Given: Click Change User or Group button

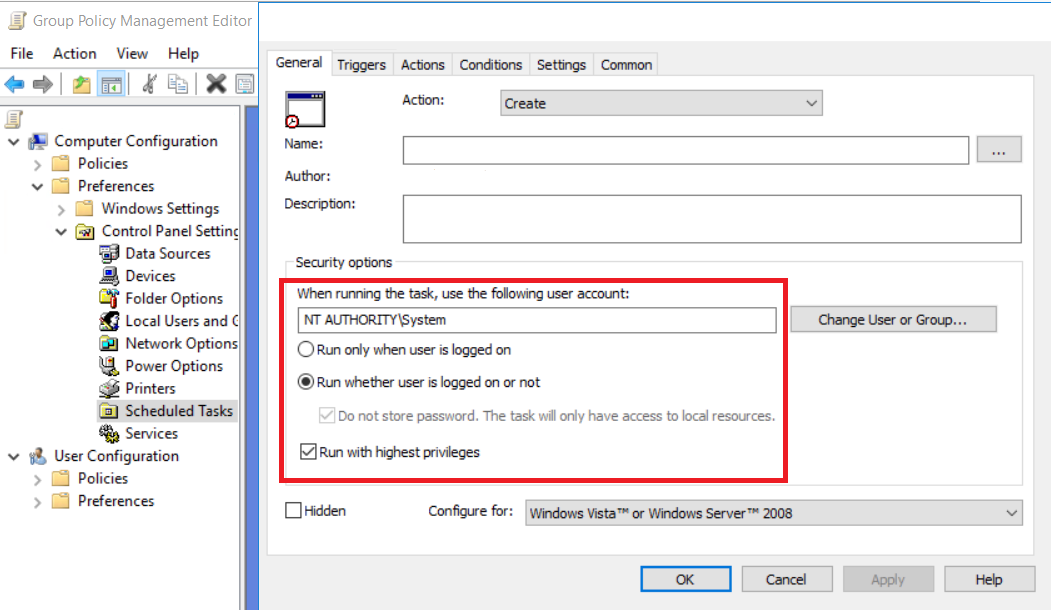Looking at the screenshot, I should [x=893, y=320].
